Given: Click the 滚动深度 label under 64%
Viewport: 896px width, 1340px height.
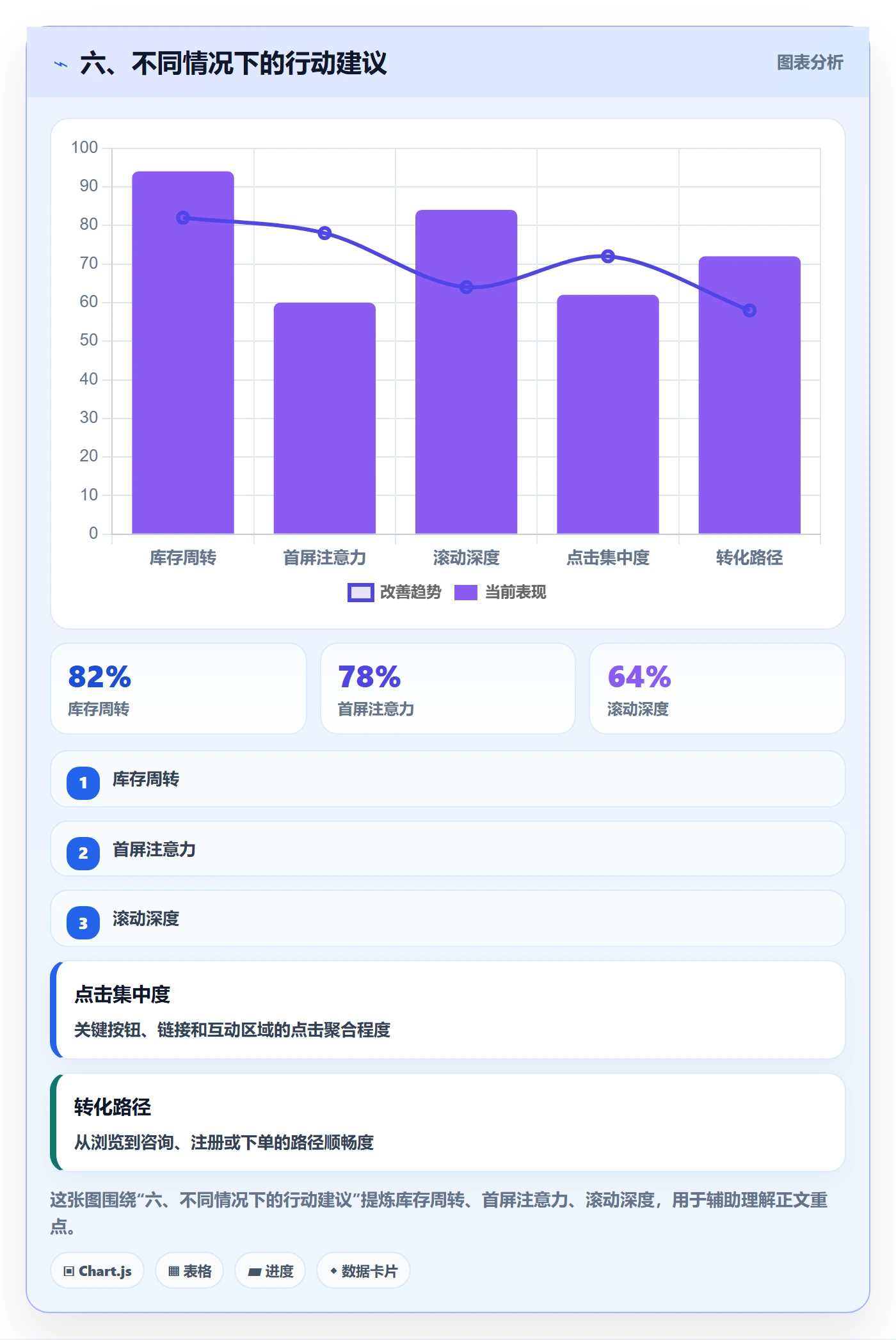Looking at the screenshot, I should click(638, 709).
